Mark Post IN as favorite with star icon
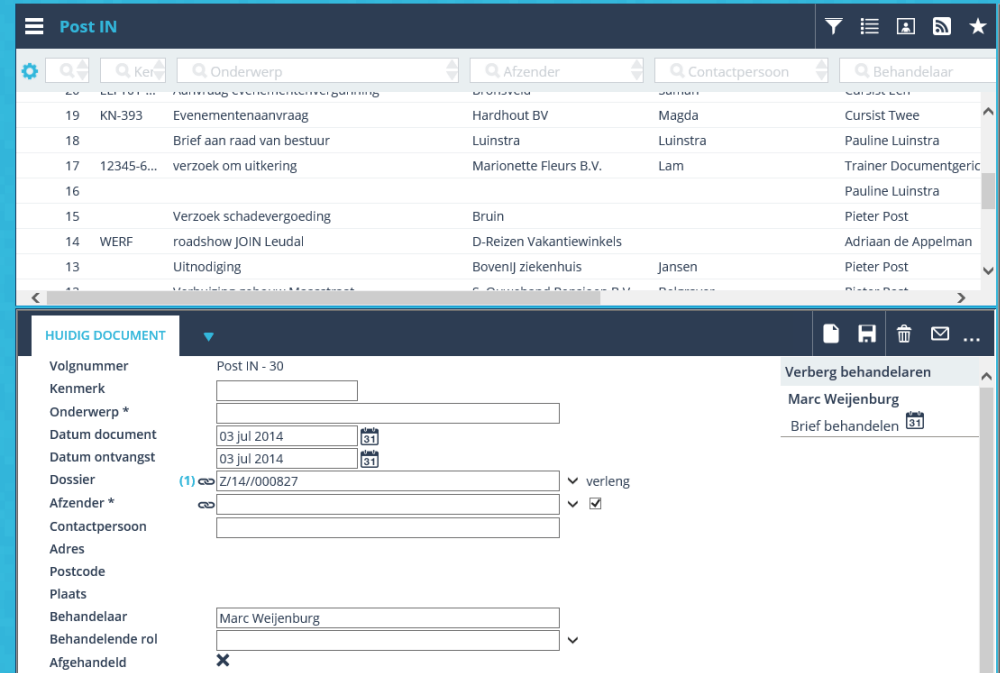This screenshot has height=673, width=1000. [977, 26]
